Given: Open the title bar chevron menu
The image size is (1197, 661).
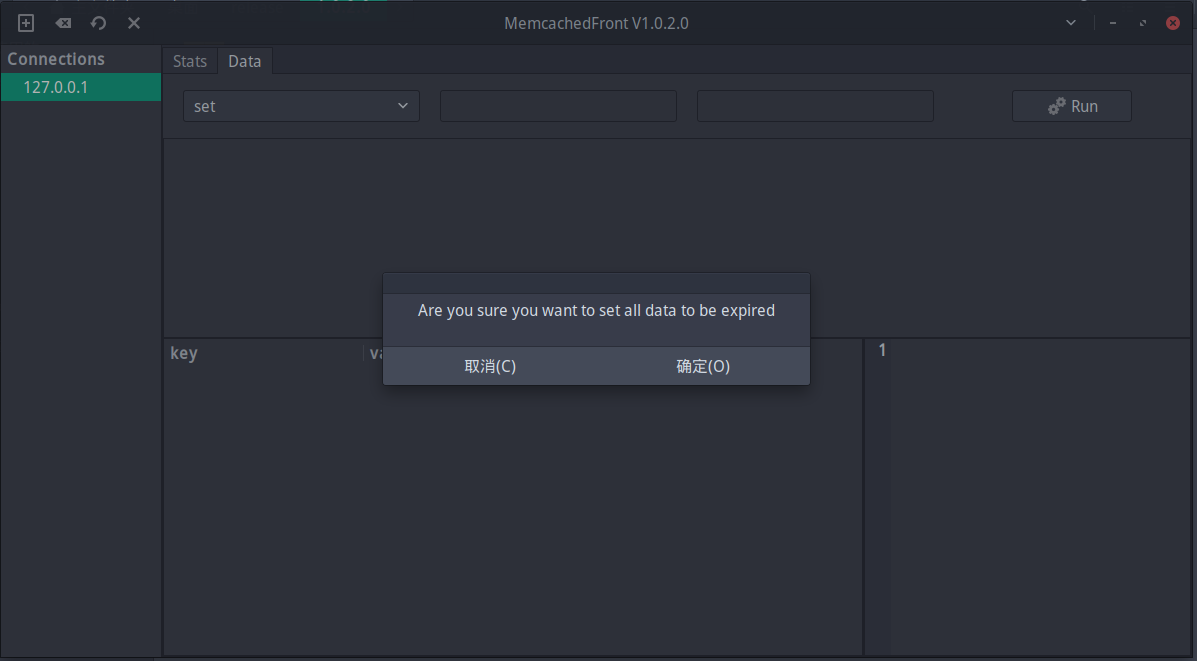Looking at the screenshot, I should pos(1071,23).
